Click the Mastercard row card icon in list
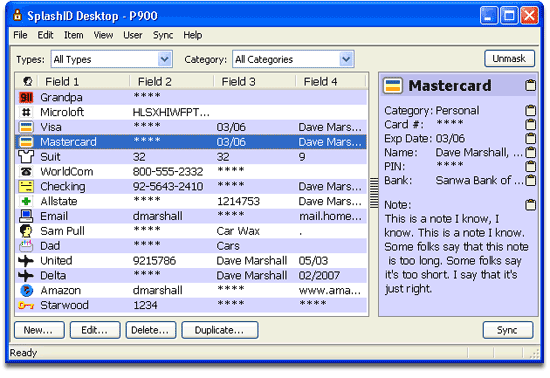Screen dimensions: 550x378 [x=26, y=142]
